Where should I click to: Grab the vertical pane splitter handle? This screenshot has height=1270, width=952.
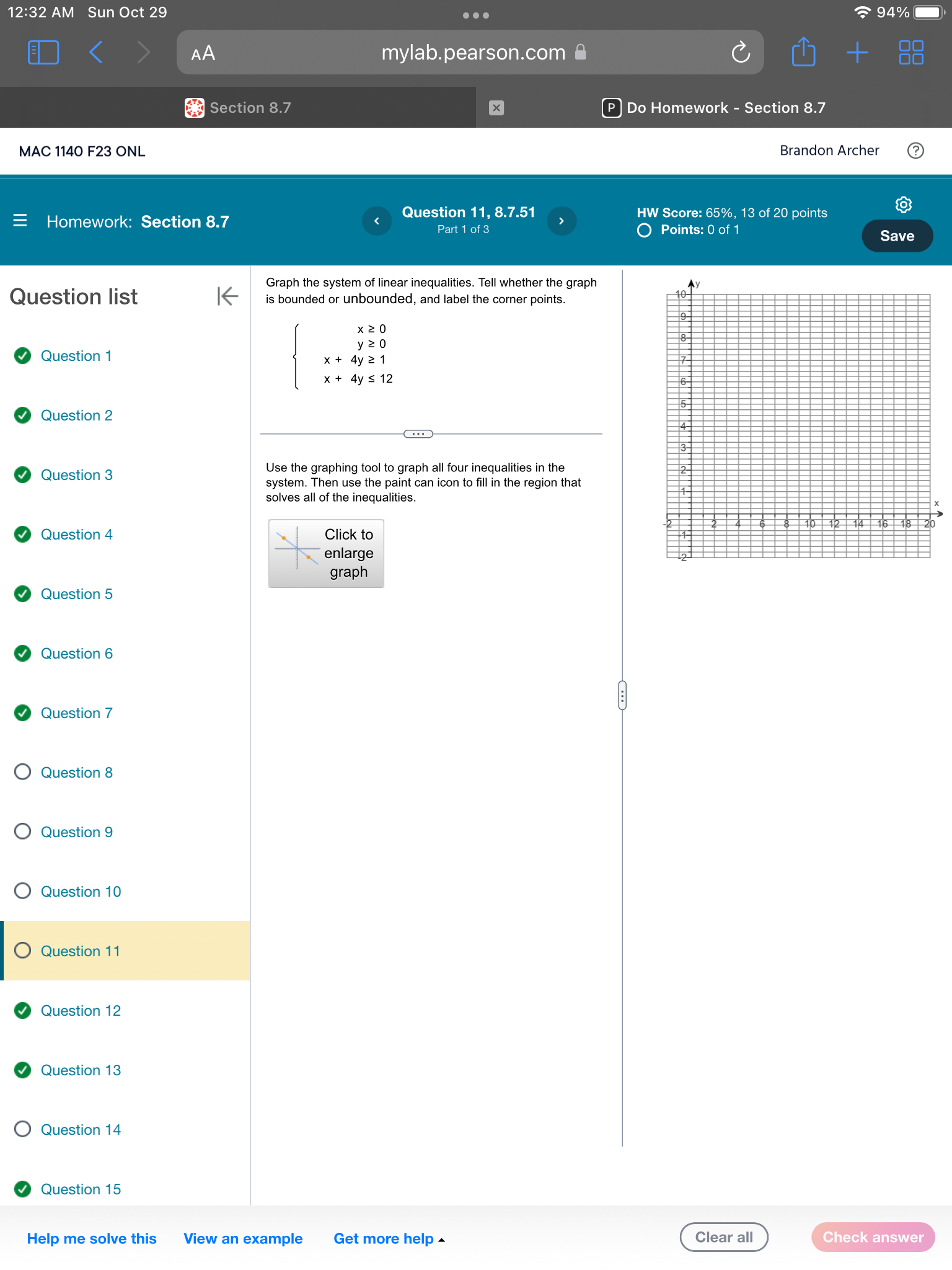coord(622,695)
